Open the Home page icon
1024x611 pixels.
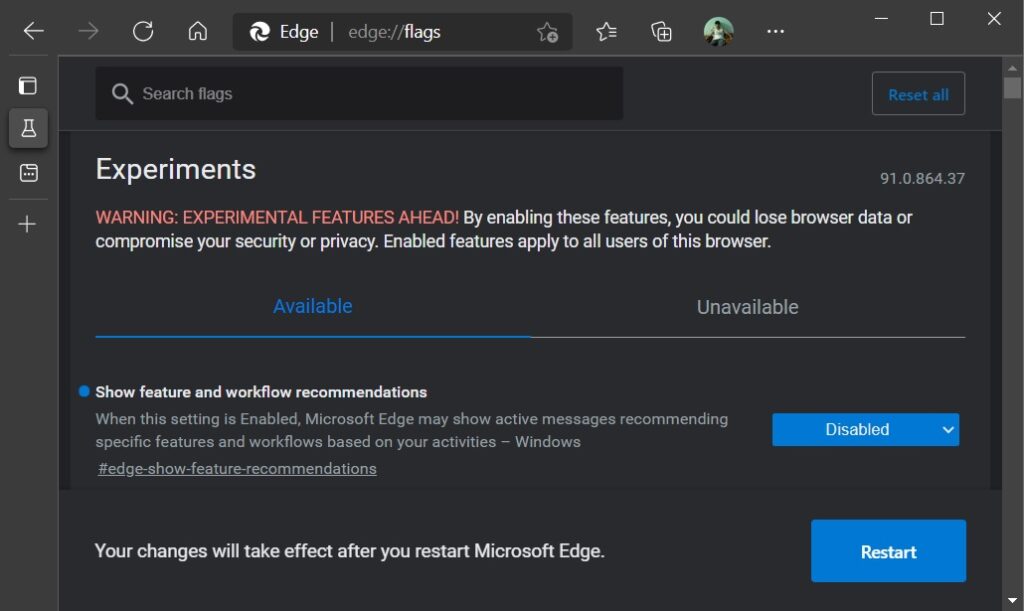(x=197, y=31)
